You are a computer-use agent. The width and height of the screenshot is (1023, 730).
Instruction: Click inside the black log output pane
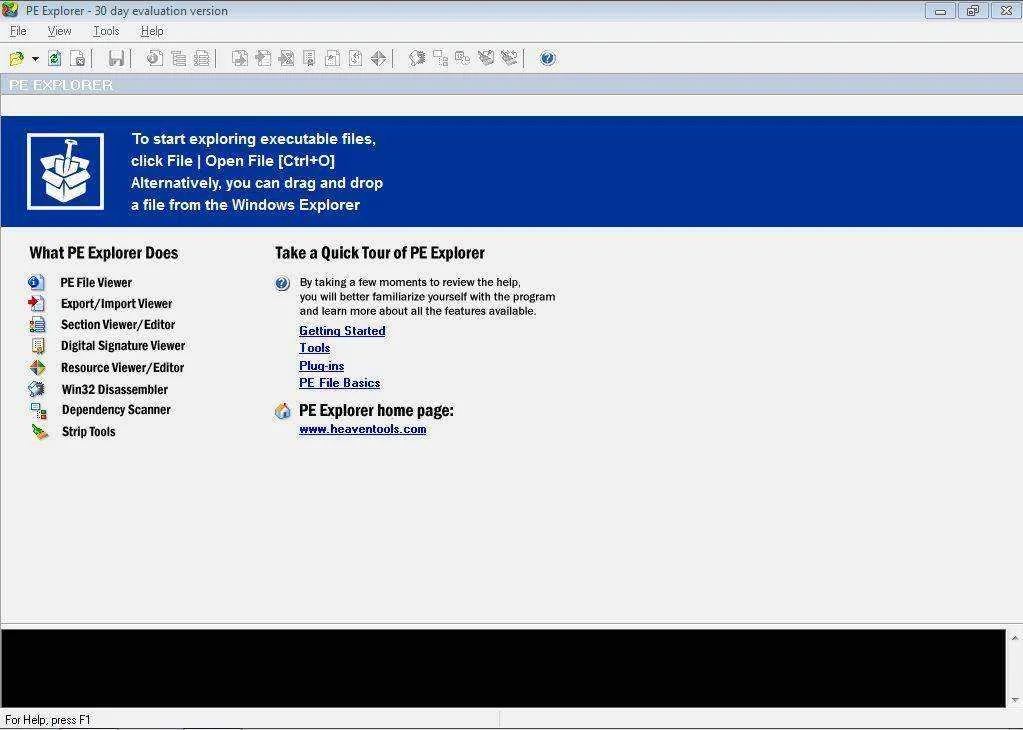point(503,668)
